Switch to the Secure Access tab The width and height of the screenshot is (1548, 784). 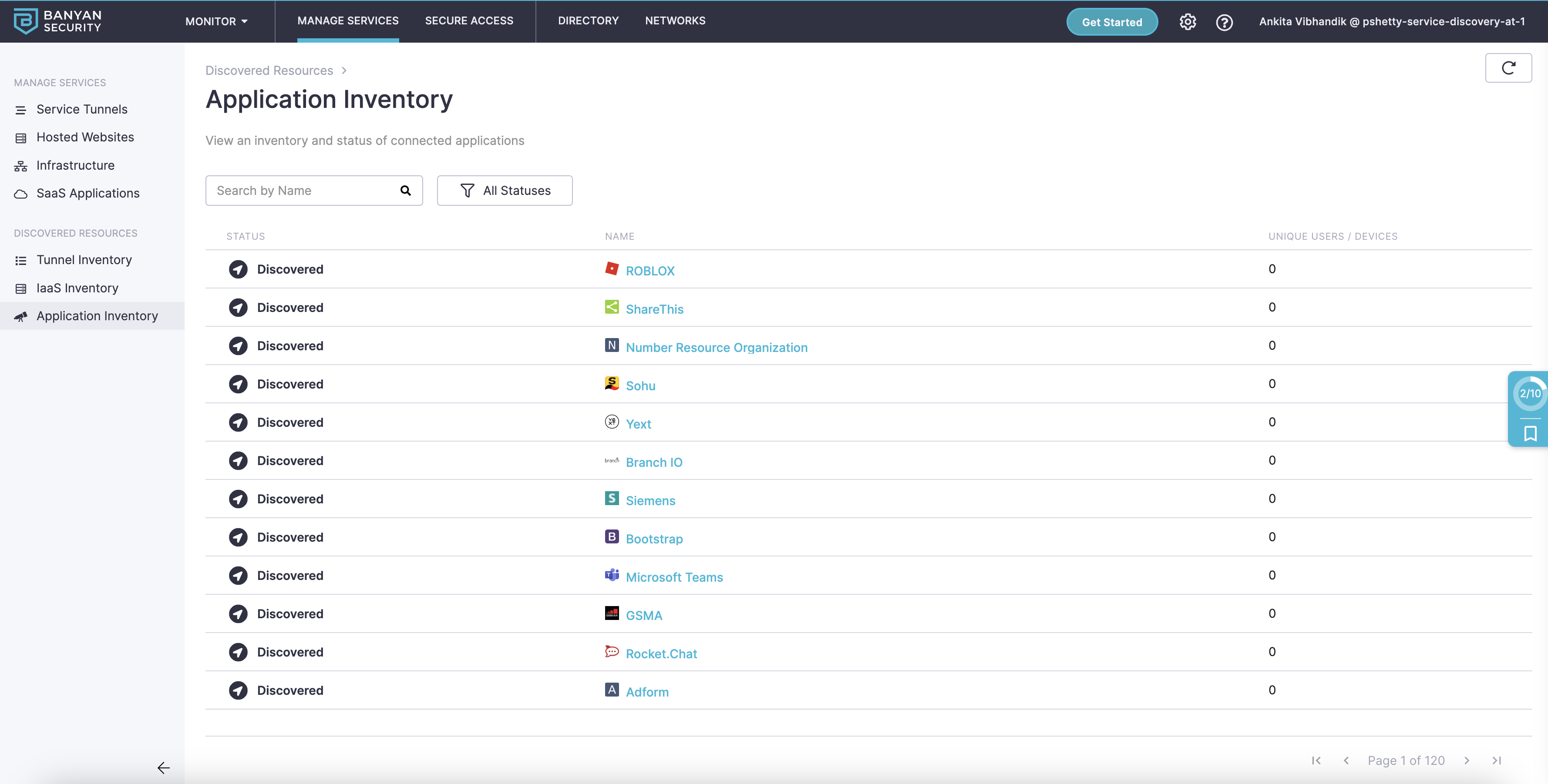coord(469,20)
